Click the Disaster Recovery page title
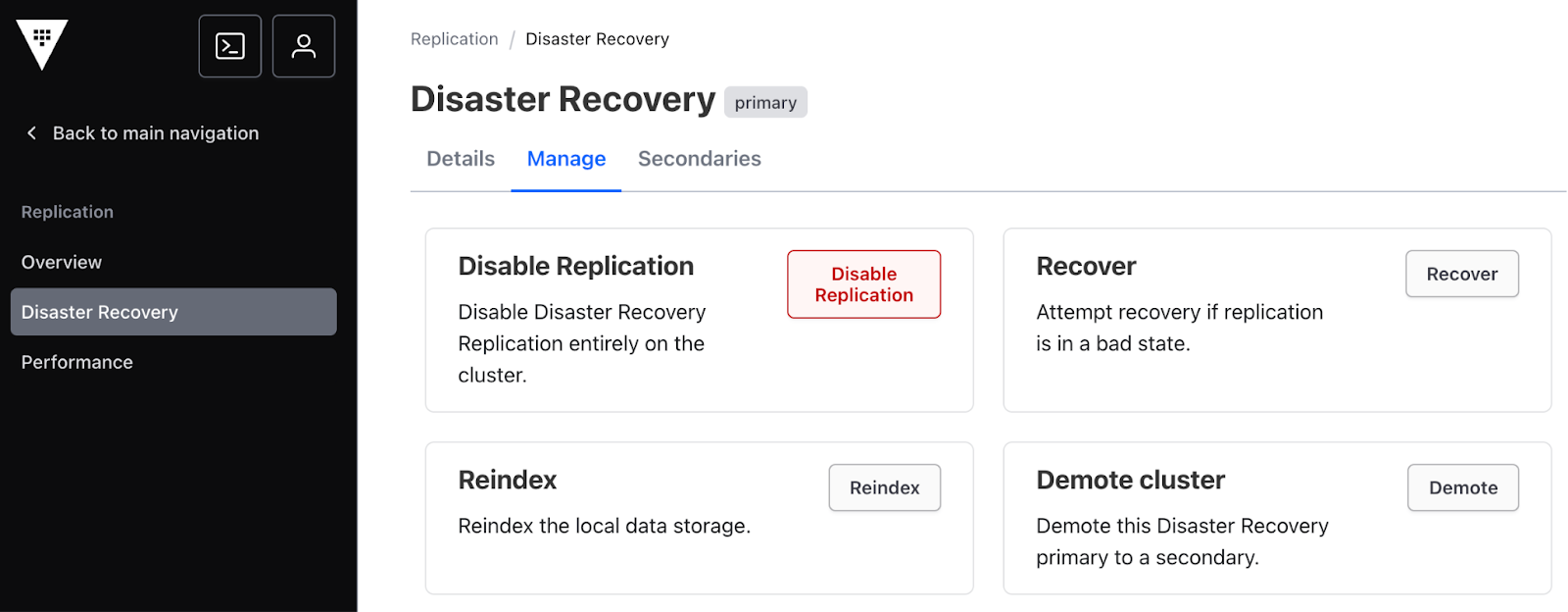The image size is (1568, 612). pyautogui.click(x=563, y=99)
